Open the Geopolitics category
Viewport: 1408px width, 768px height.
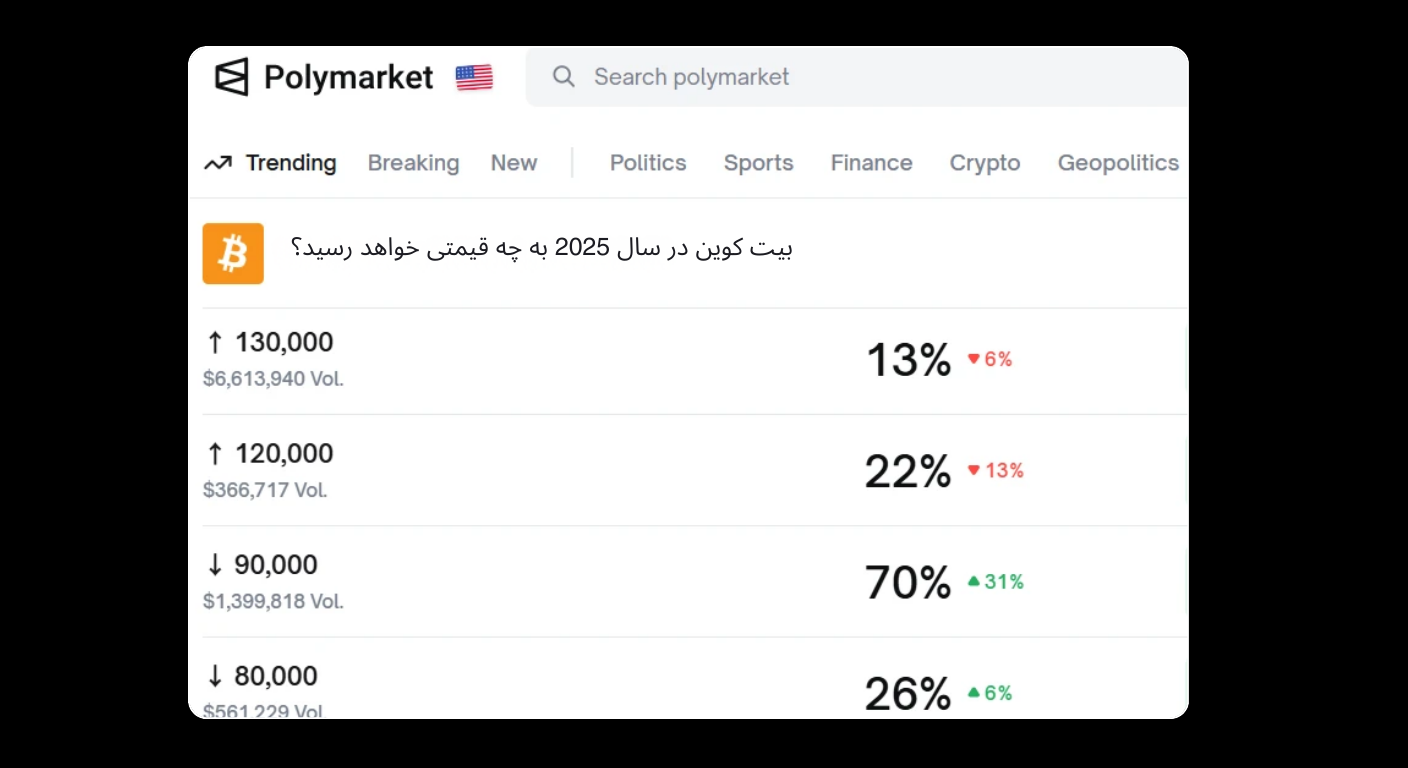pos(1118,162)
